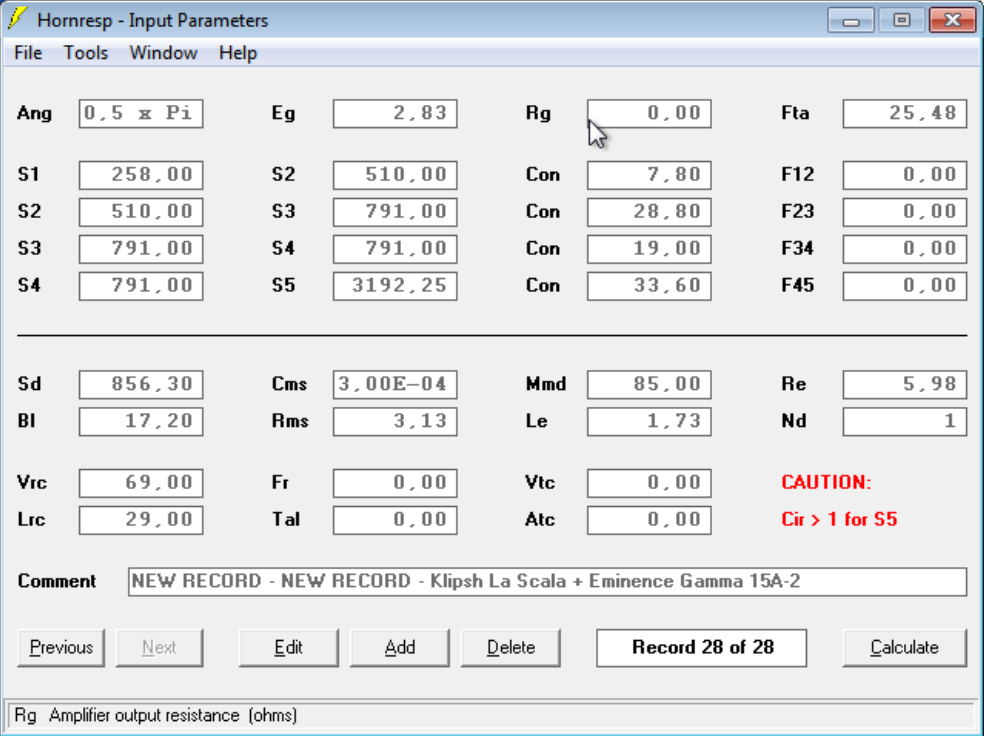Delete the current record
Viewport: 984px width, 736px height.
pyautogui.click(x=511, y=648)
